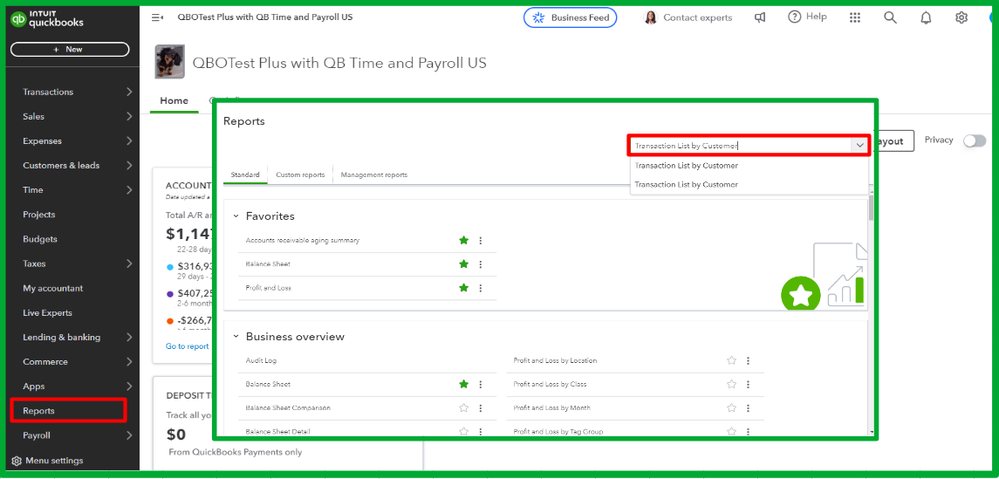Open more options for Business overview Balance Sheet
Screen dimensions: 999x479
[480, 384]
